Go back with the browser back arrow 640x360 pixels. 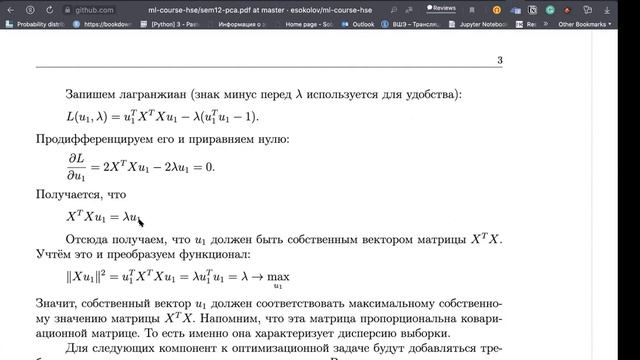point(11,10)
